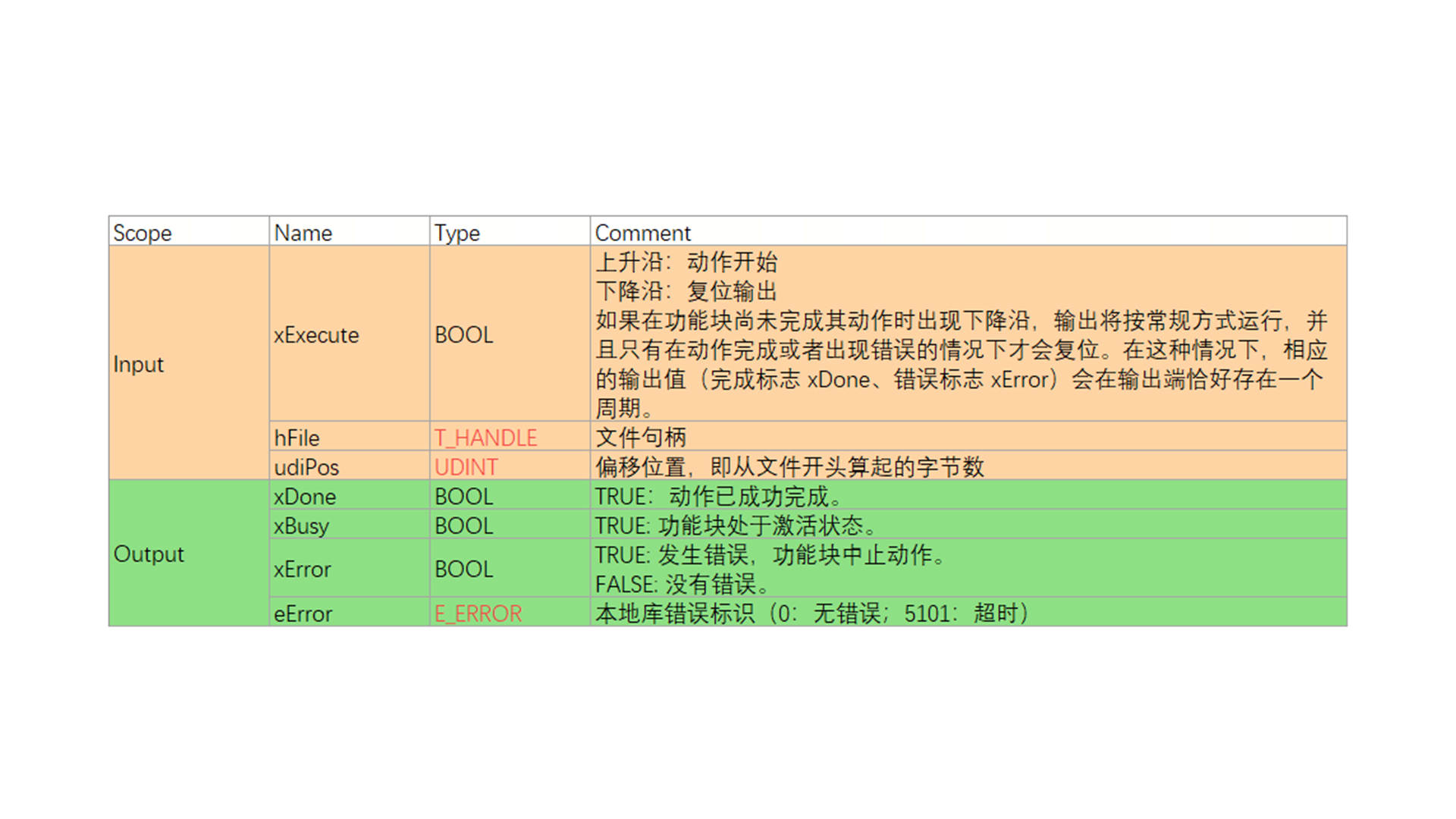The width and height of the screenshot is (1456, 819).
Task: Click the xExecute name cell
Action: click(316, 334)
